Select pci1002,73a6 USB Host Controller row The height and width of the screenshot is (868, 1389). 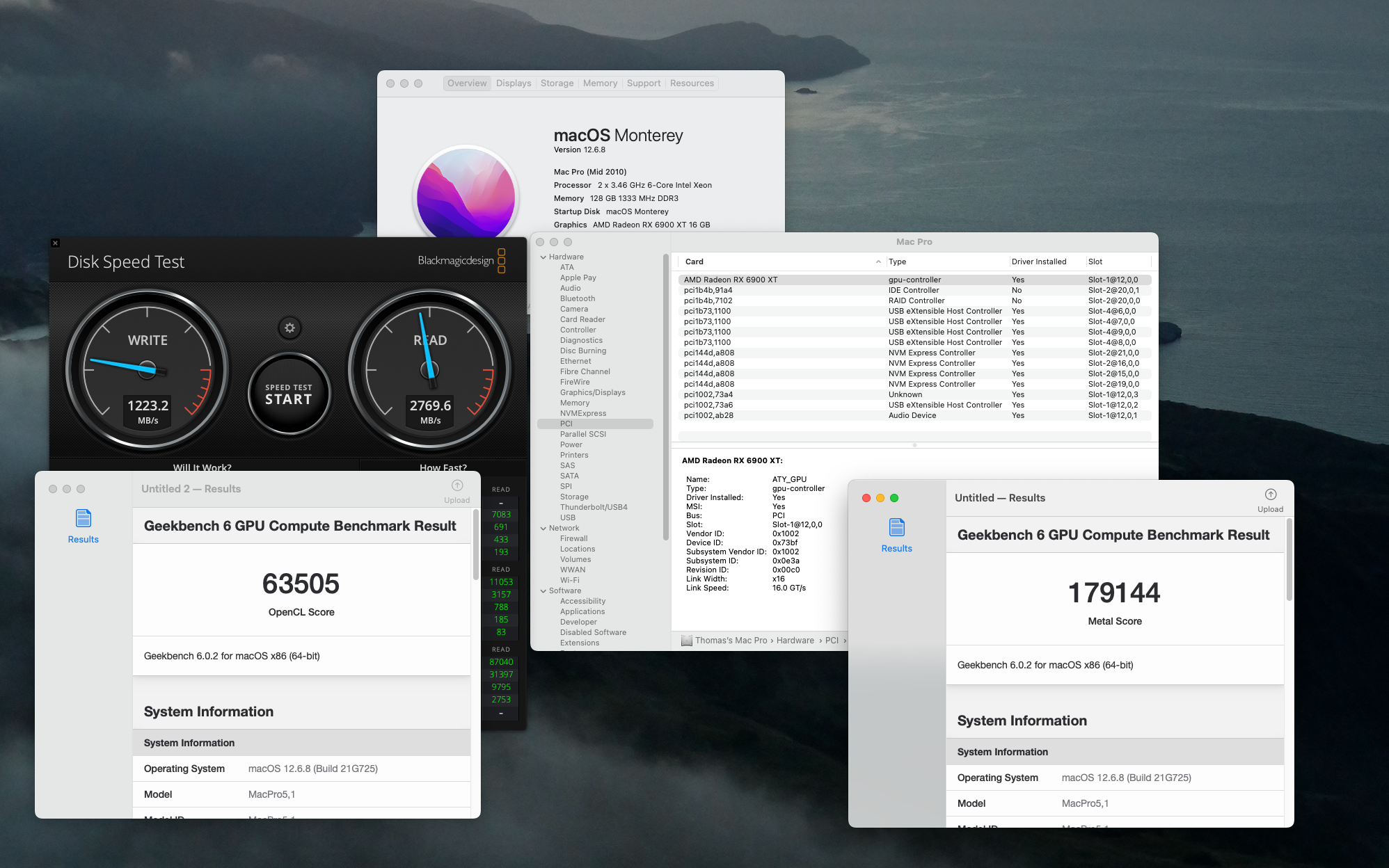point(914,405)
